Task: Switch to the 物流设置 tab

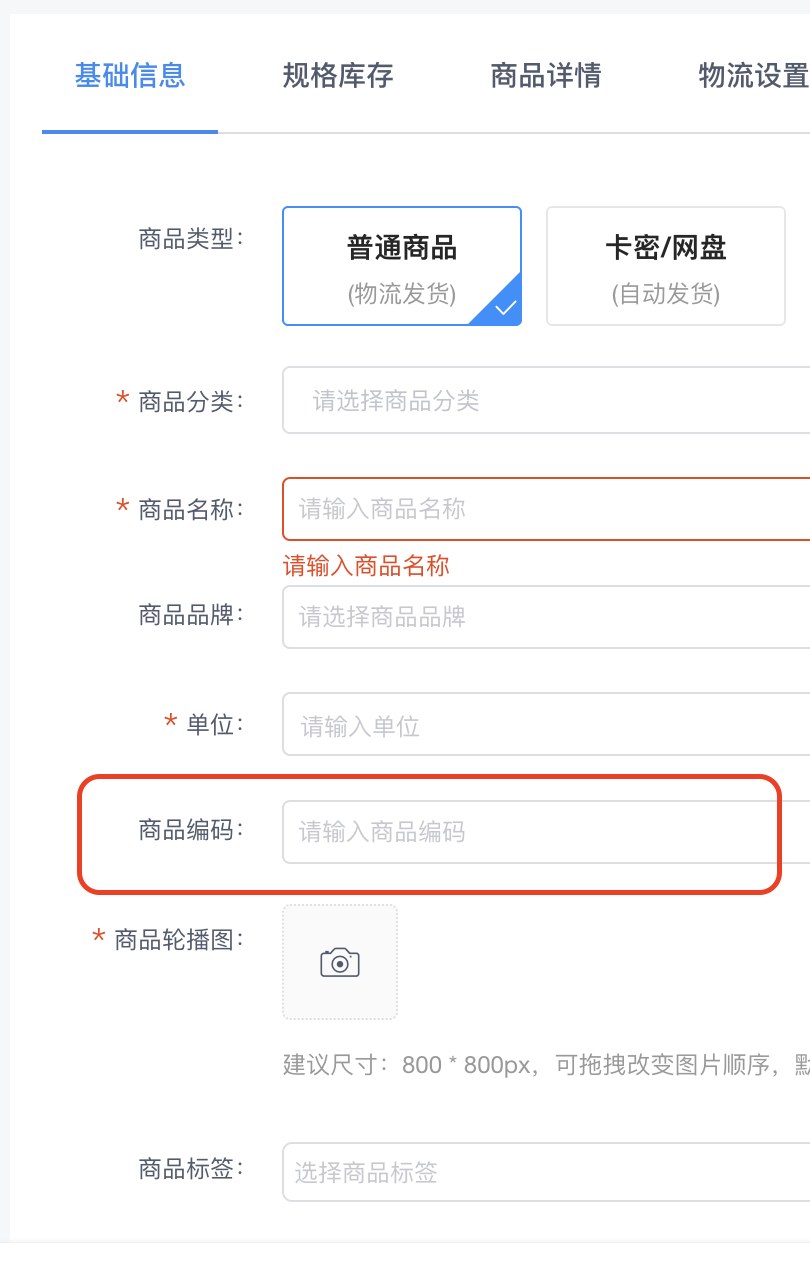Action: click(x=753, y=76)
